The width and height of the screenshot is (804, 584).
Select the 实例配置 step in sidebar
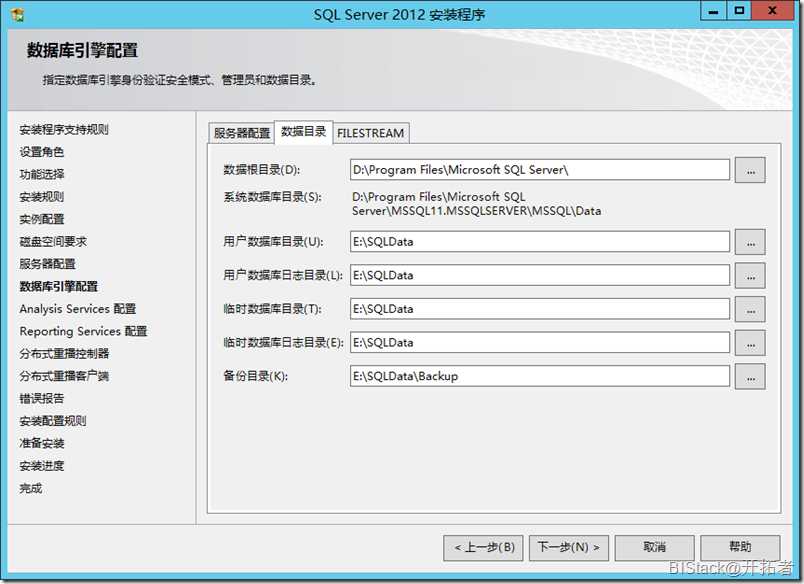(x=42, y=219)
